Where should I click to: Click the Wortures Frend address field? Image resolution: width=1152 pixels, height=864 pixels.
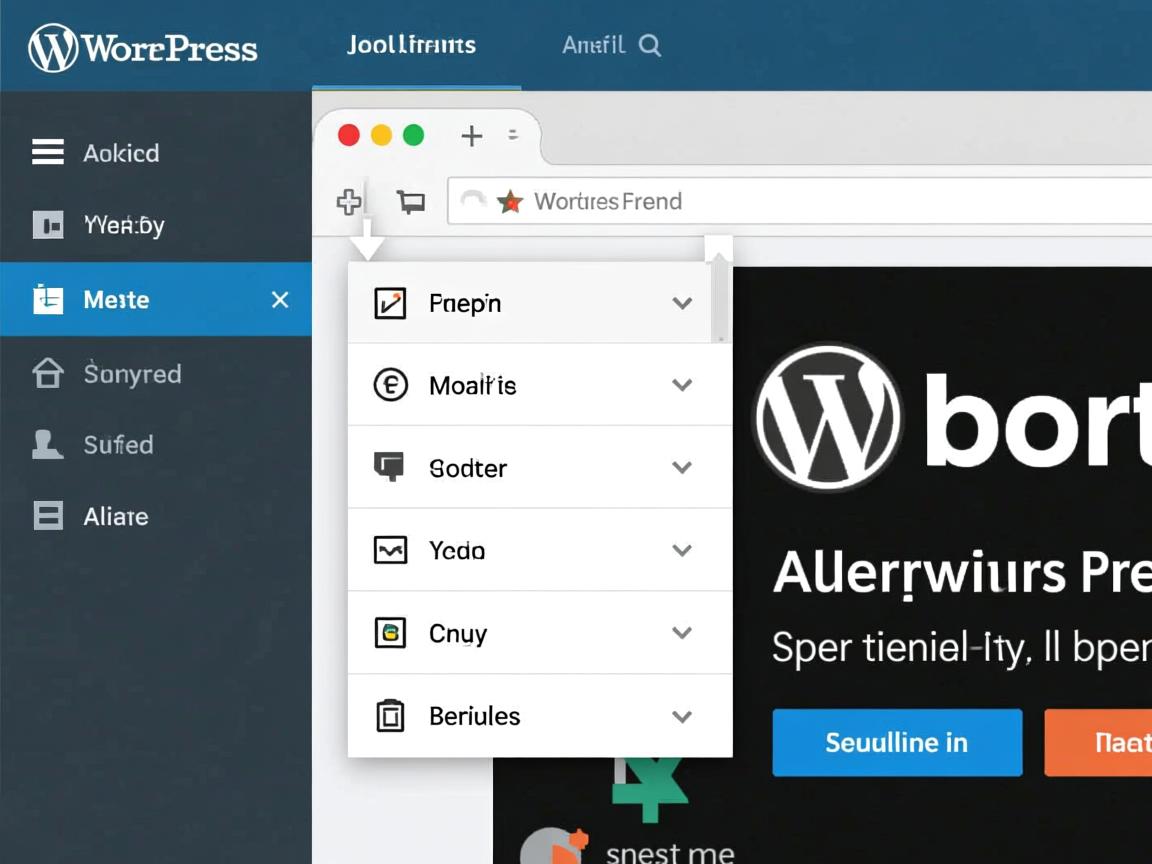(x=800, y=202)
